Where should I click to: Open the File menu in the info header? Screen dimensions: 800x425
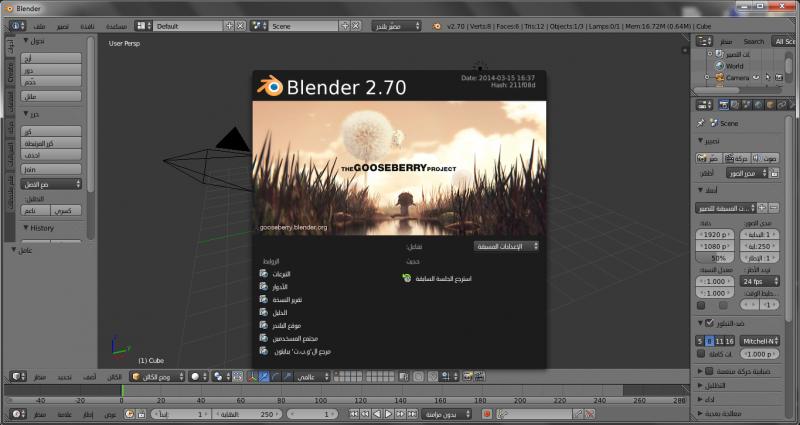tap(39, 26)
